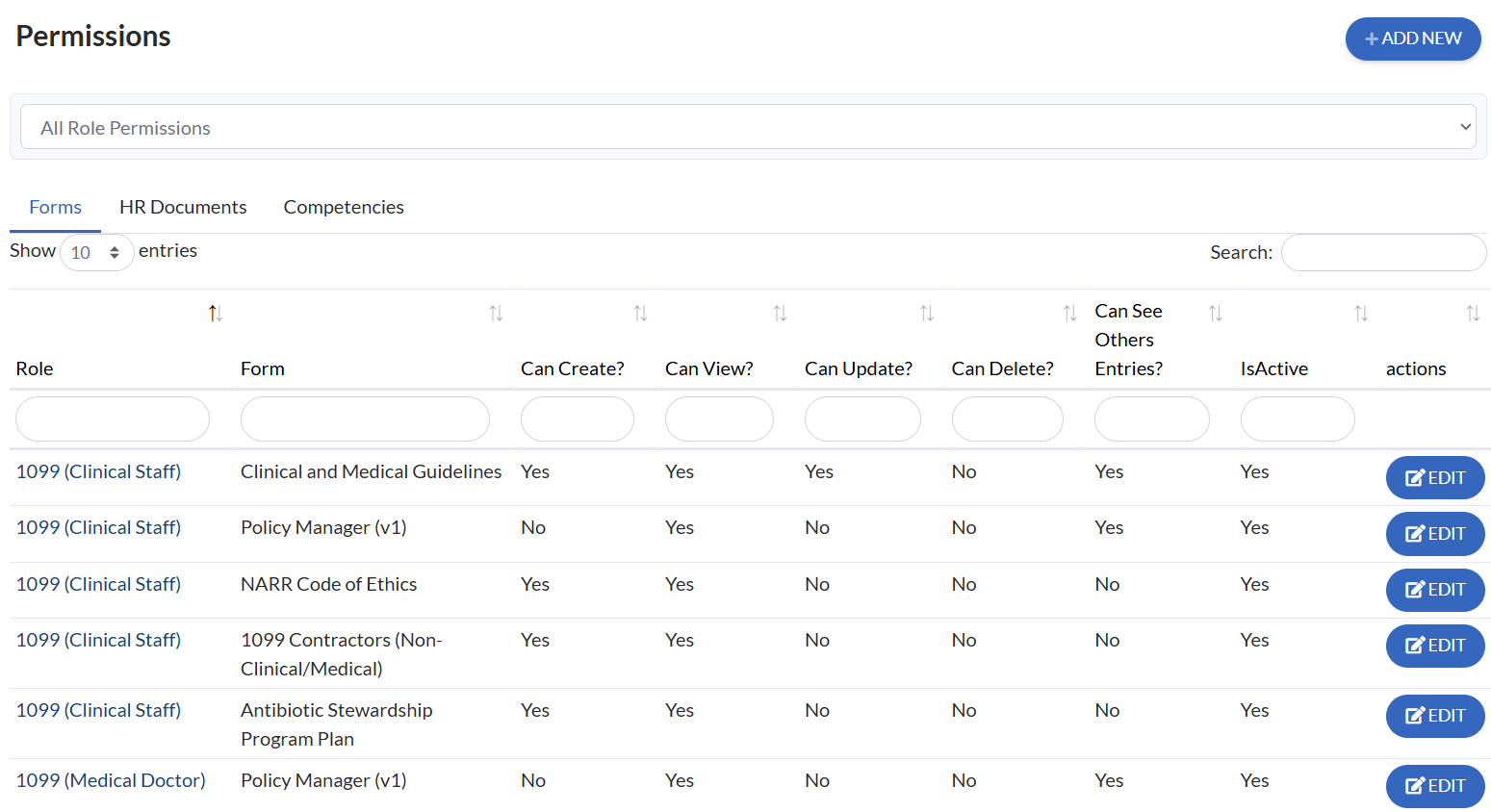Open the All Role Permissions dropdown
The image size is (1491, 812).
pos(748,127)
